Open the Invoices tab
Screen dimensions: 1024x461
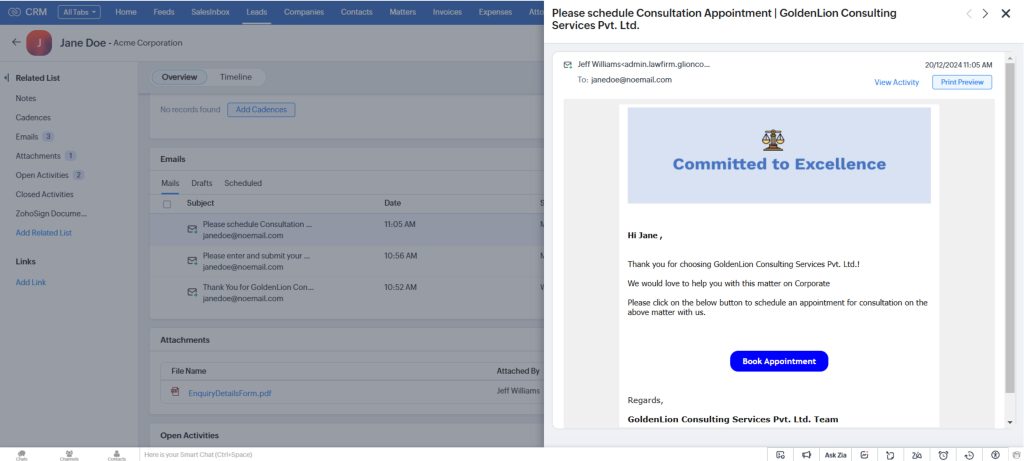point(447,12)
